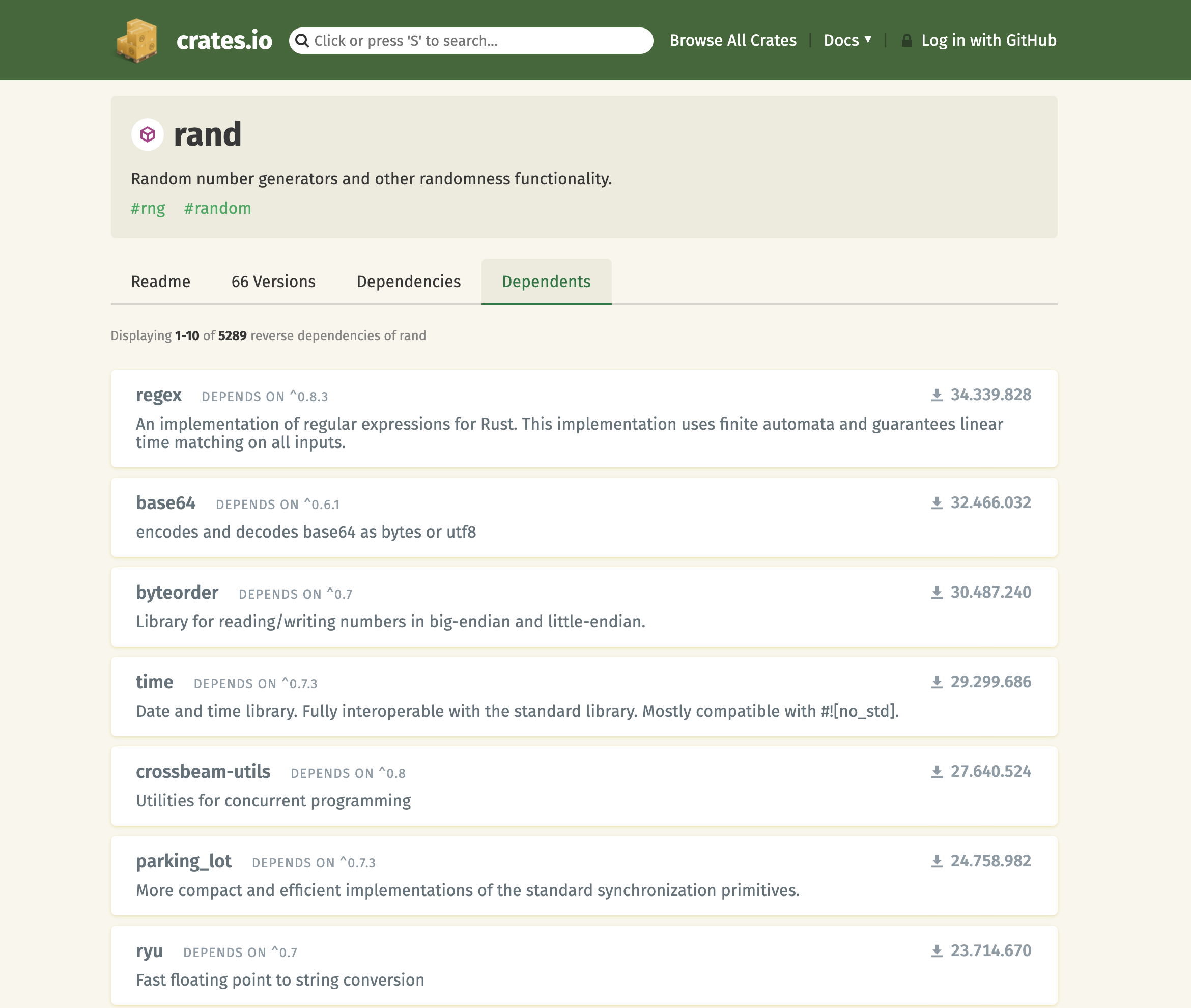1191x1008 pixels.
Task: Focus the crate search input field
Action: [x=471, y=41]
